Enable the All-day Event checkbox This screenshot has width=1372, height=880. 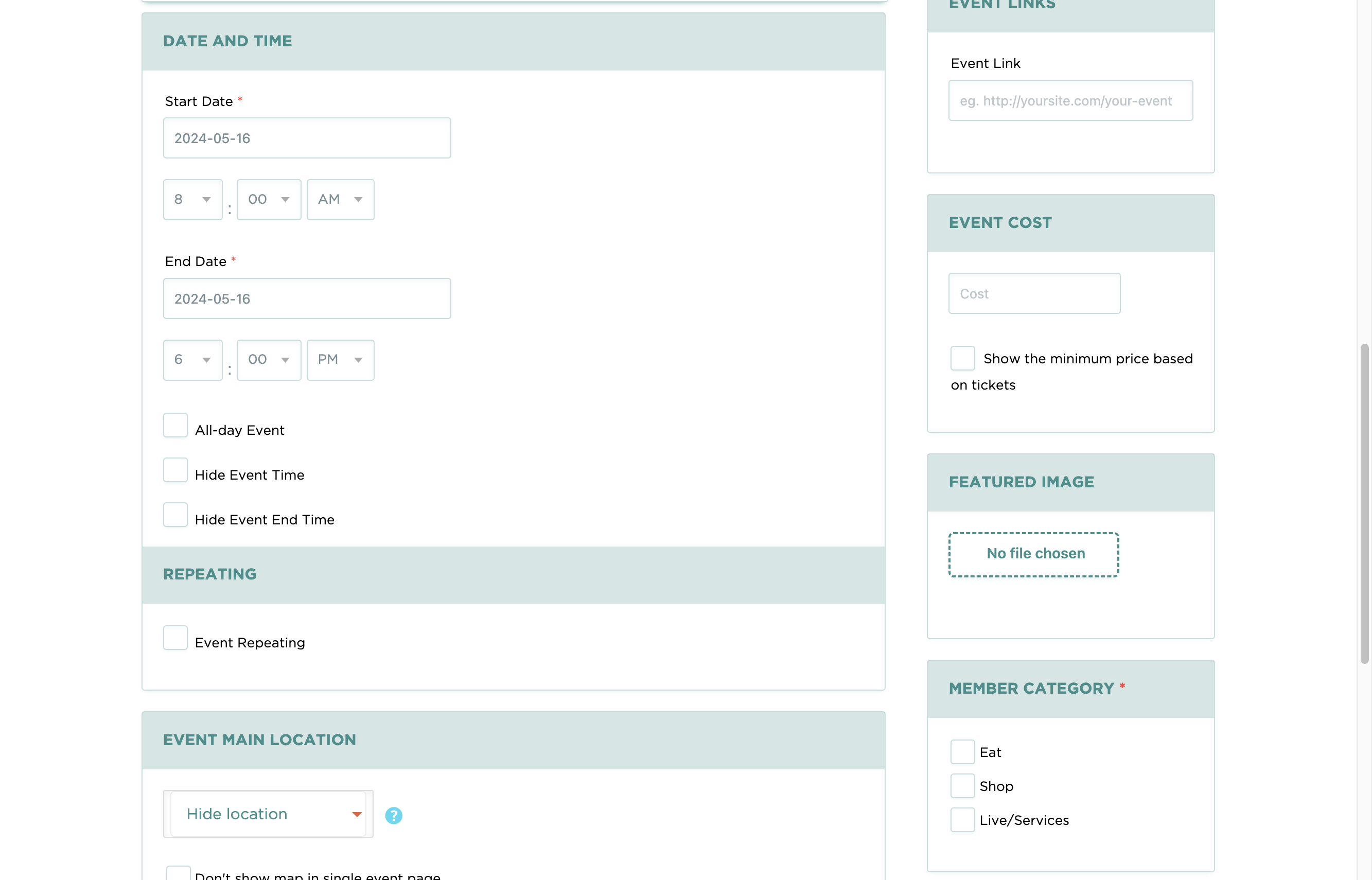tap(175, 425)
